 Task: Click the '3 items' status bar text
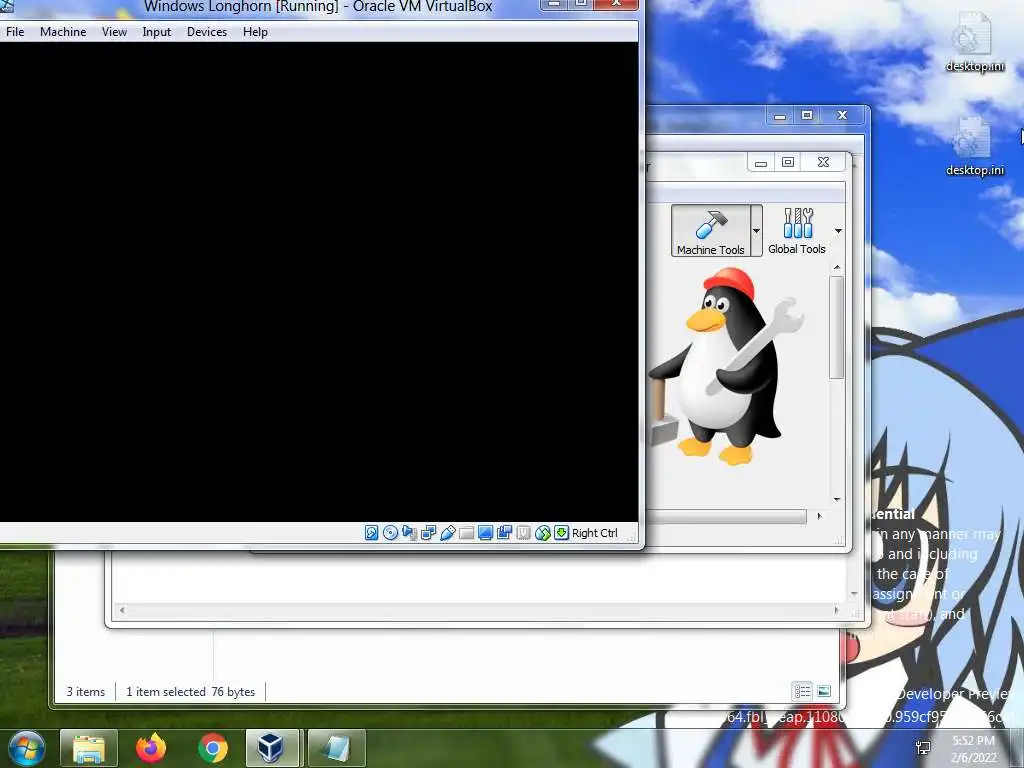(86, 692)
